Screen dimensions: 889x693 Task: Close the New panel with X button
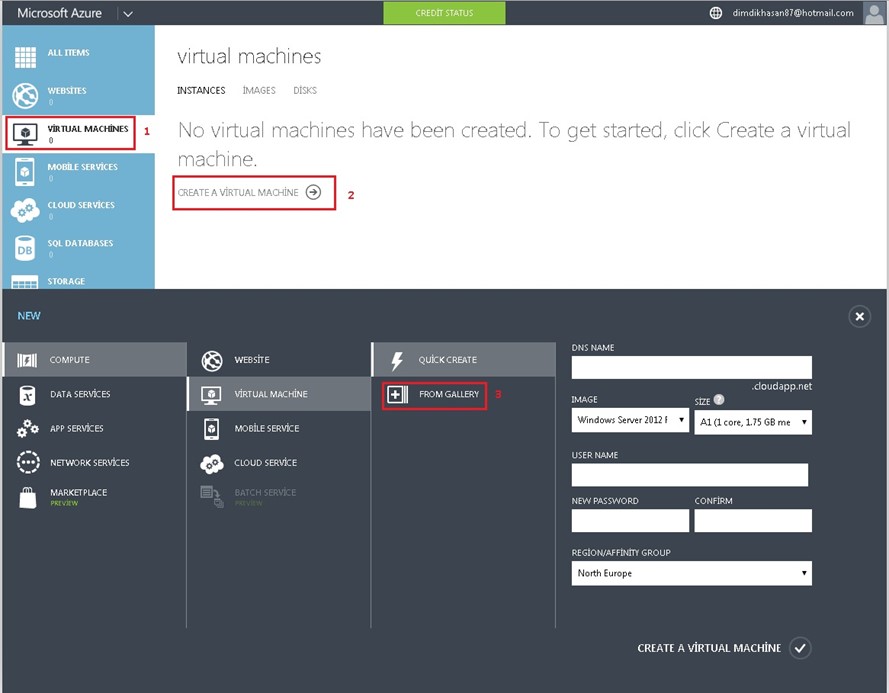click(x=859, y=317)
